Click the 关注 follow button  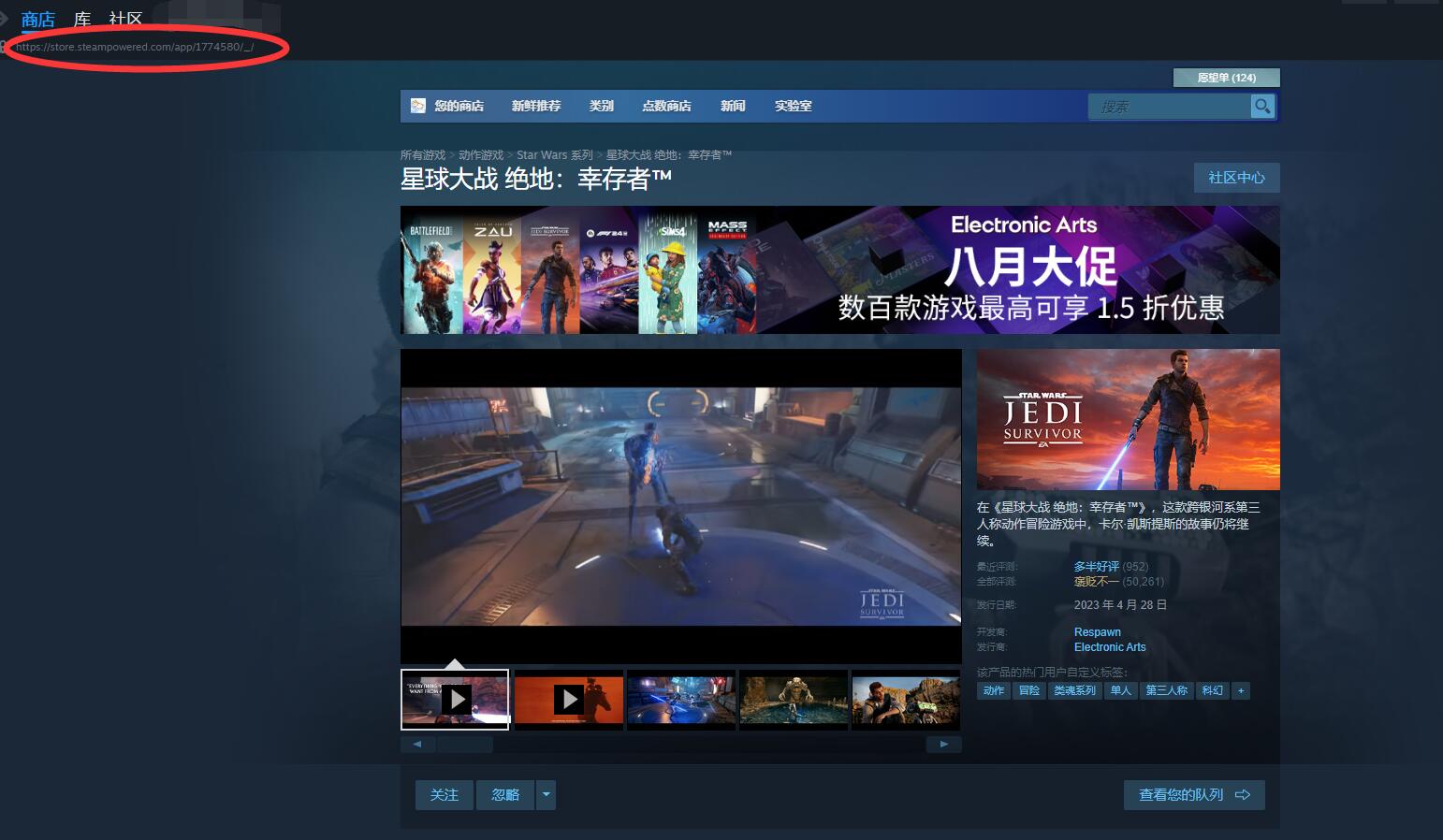pos(445,795)
